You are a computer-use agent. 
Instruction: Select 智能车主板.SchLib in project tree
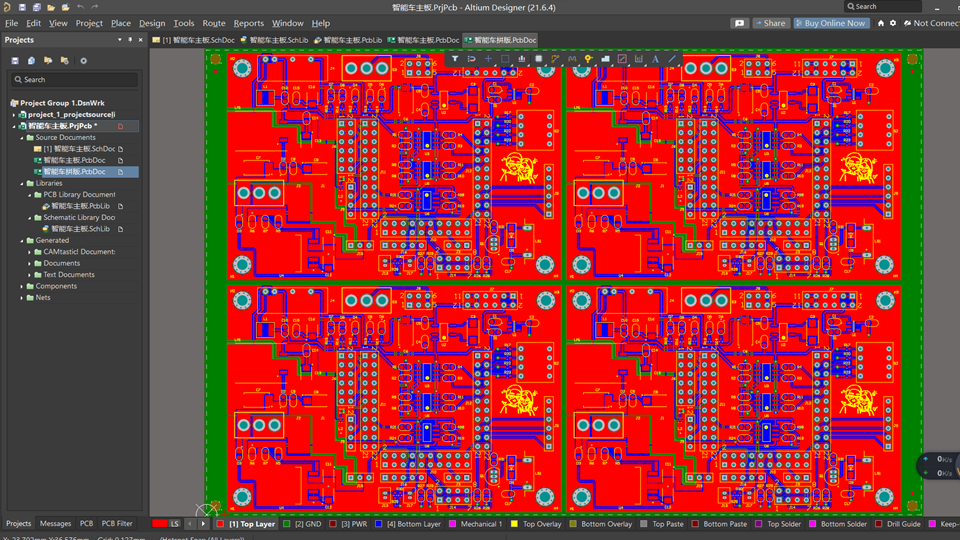[x=80, y=229]
